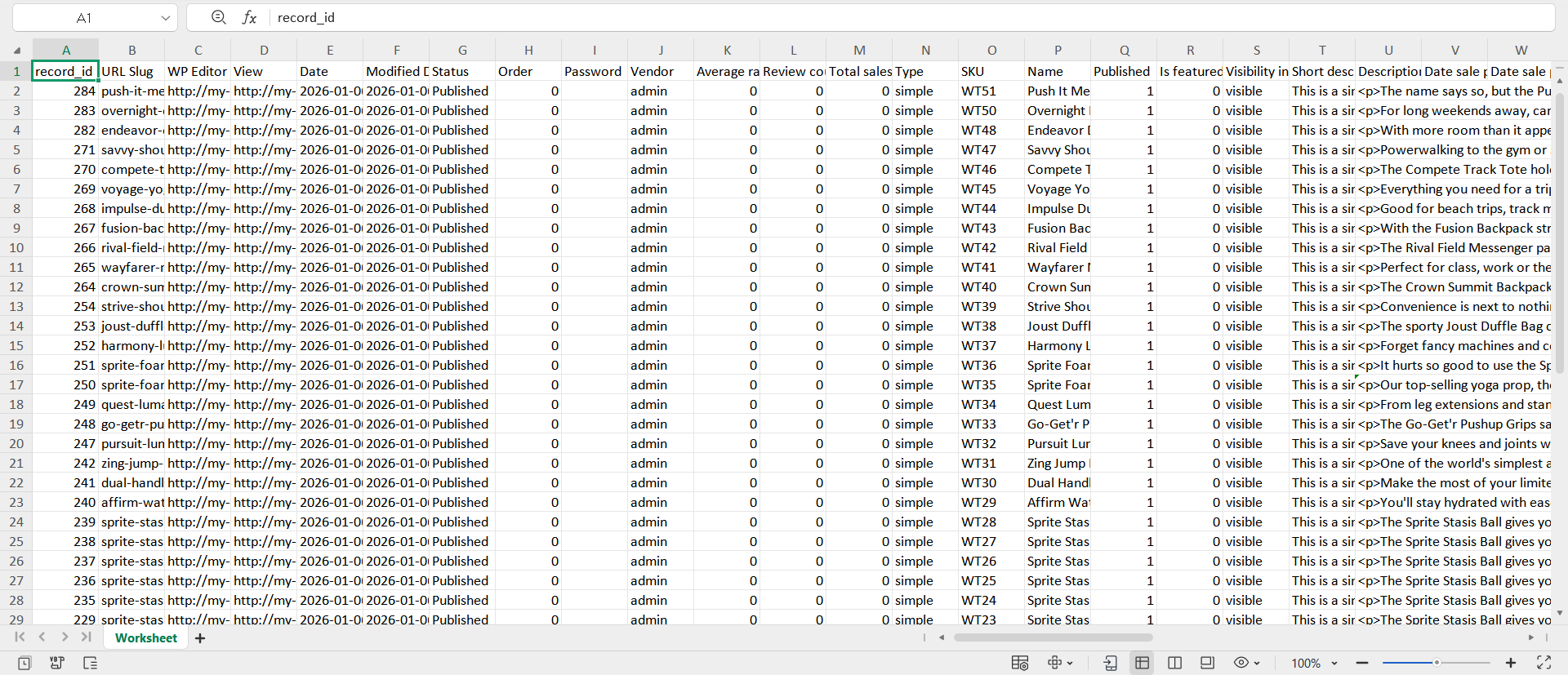Click the VB macro icon in status bar

tap(57, 663)
